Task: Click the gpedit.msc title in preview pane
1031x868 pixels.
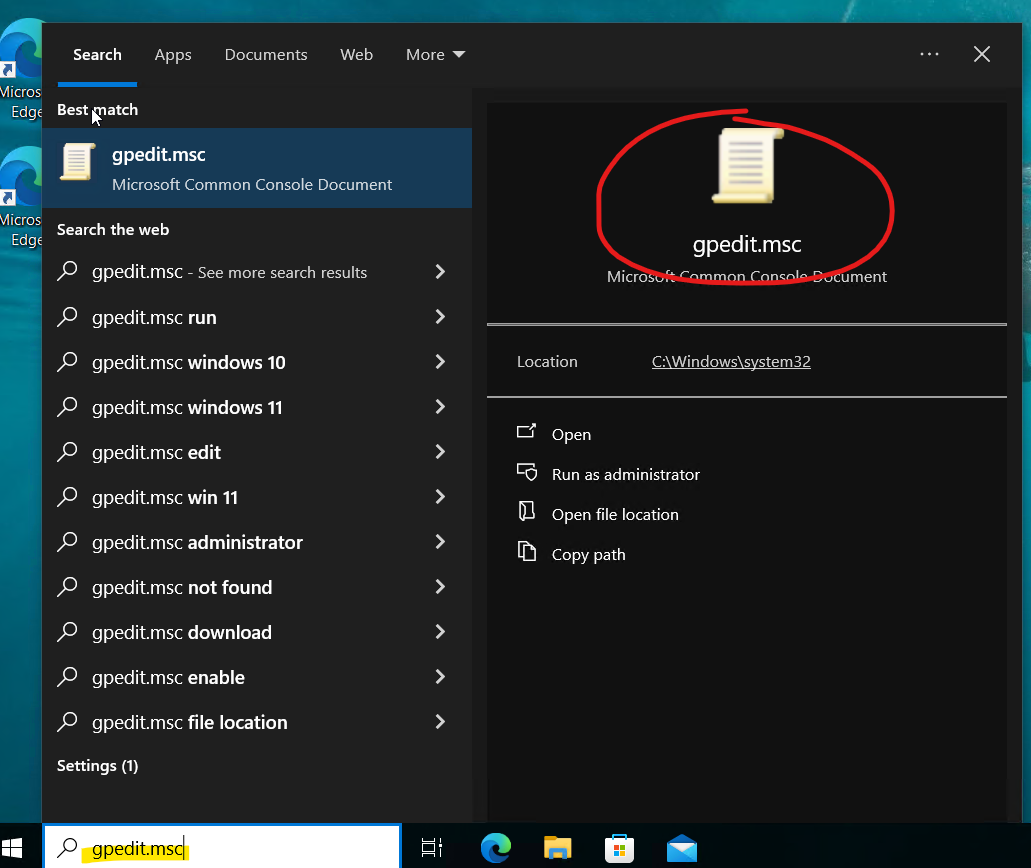Action: tap(747, 245)
